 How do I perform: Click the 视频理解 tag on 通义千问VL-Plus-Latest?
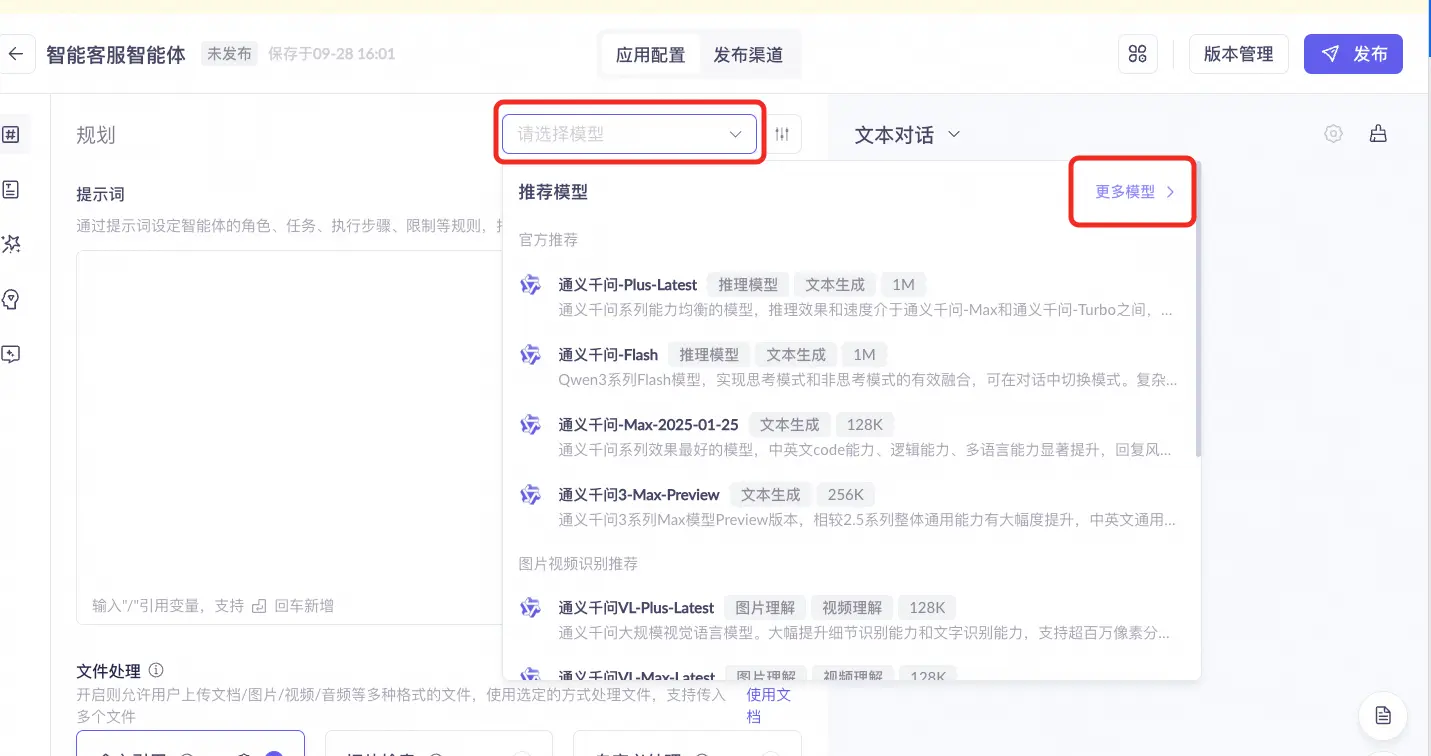point(852,607)
